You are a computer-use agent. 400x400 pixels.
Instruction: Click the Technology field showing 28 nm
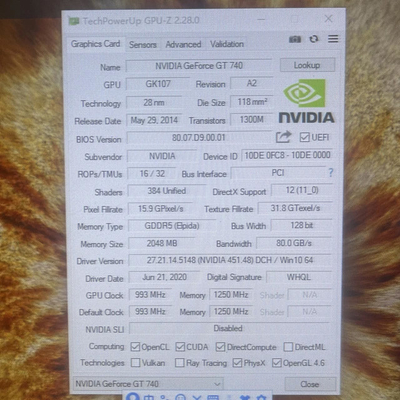[154, 102]
